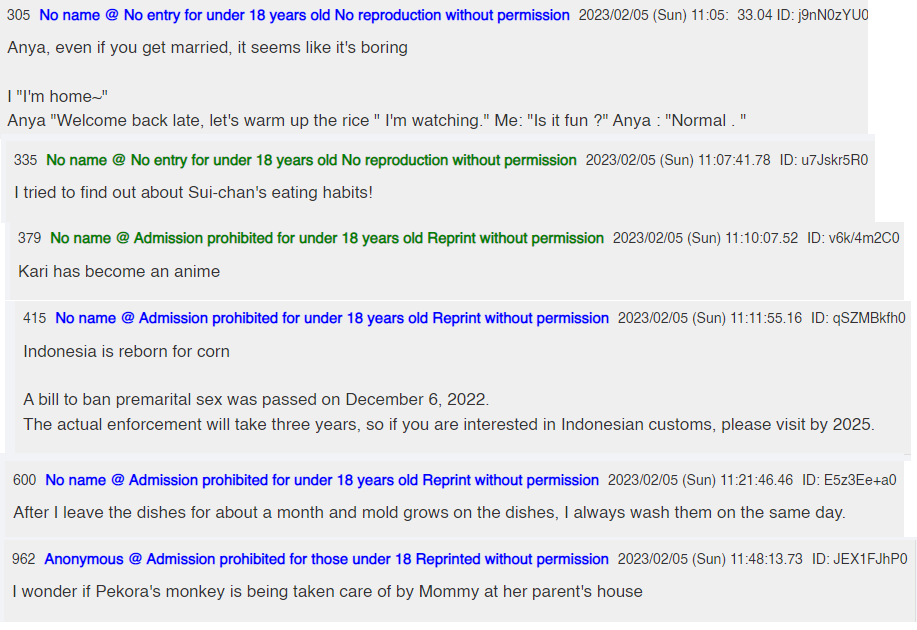
Task: Click ID JEX1FJhP0 on post 962
Action: pos(860,559)
